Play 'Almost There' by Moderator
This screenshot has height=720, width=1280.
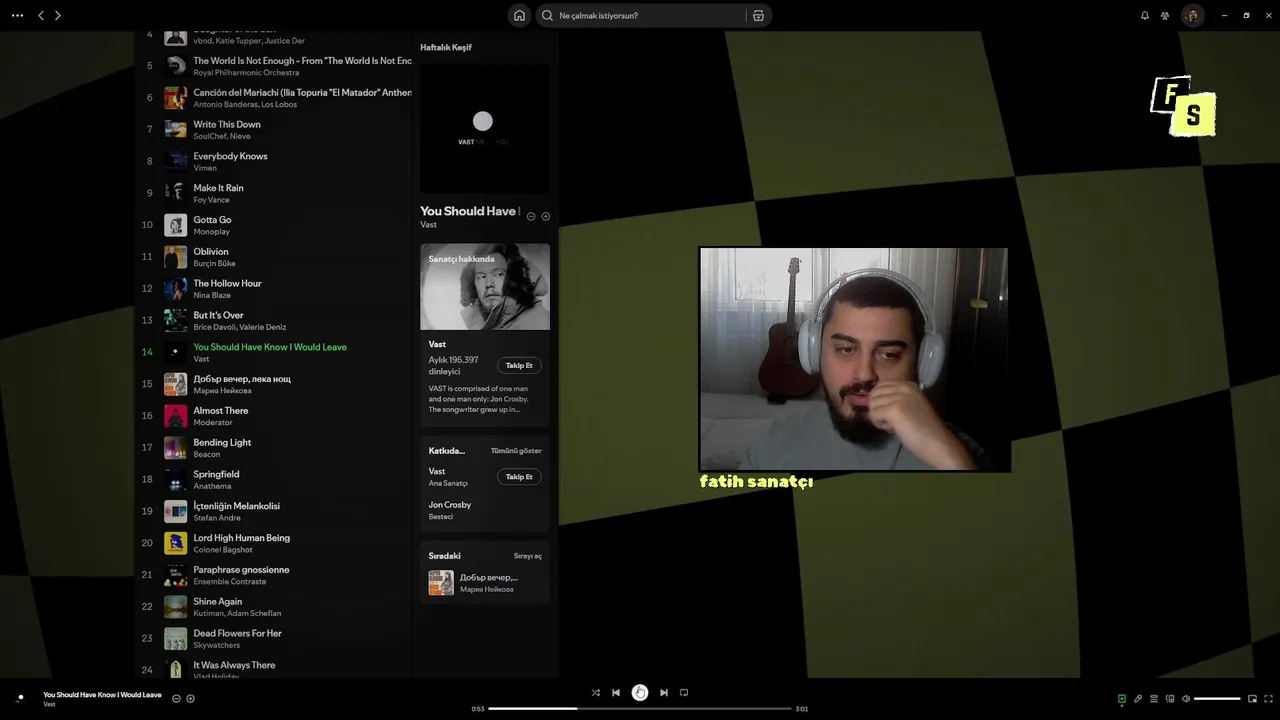tap(221, 411)
